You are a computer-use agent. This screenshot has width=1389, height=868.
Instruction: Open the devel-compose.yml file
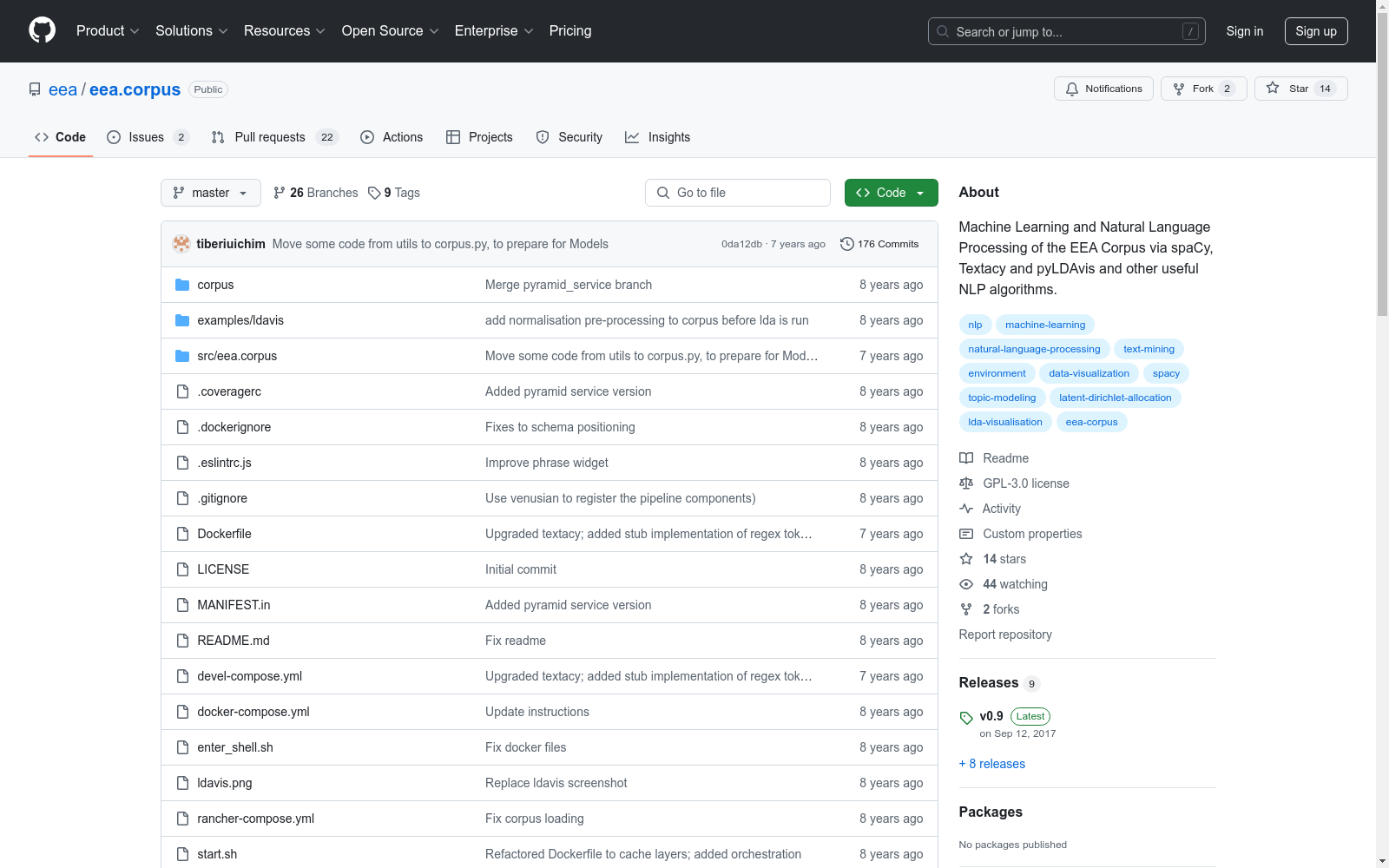tap(249, 676)
